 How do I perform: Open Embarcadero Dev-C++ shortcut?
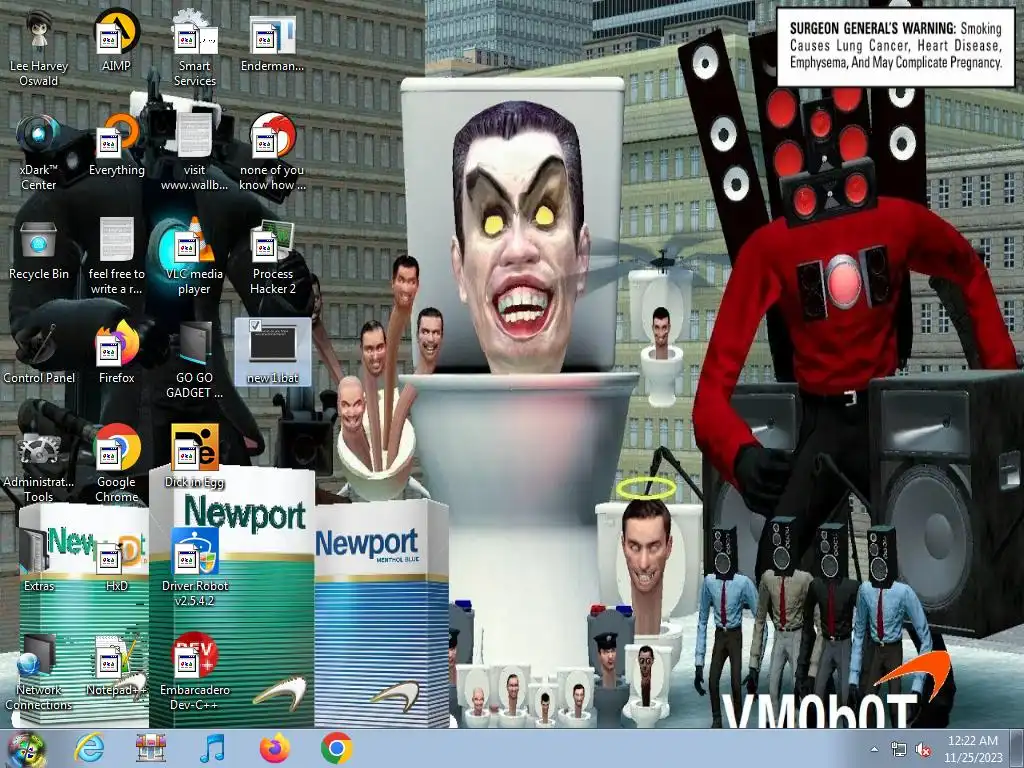coord(194,672)
